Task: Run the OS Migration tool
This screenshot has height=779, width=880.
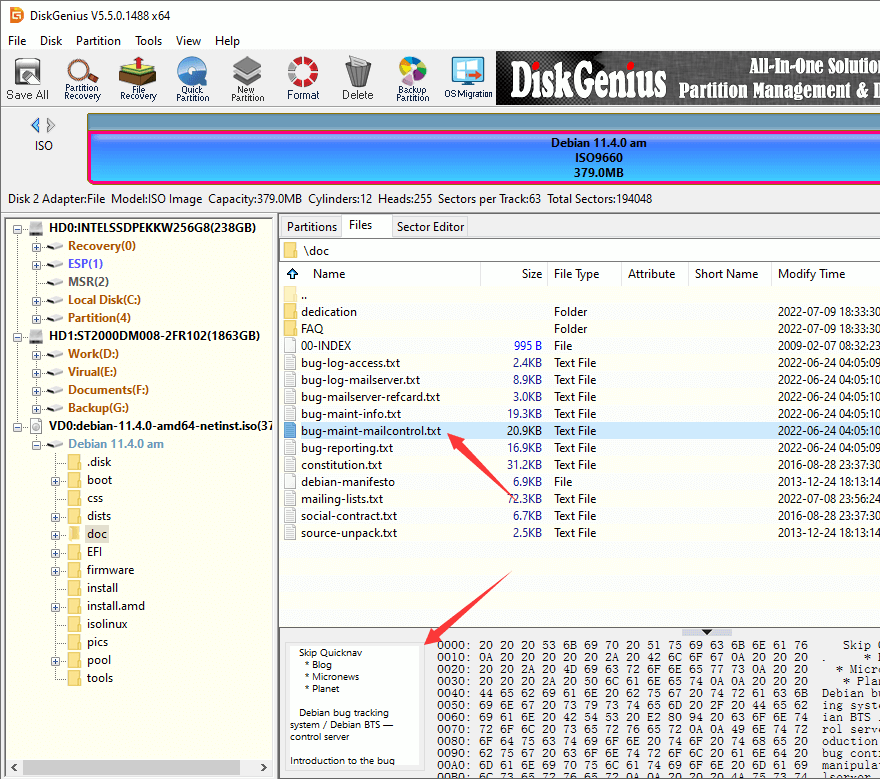Action: point(468,78)
